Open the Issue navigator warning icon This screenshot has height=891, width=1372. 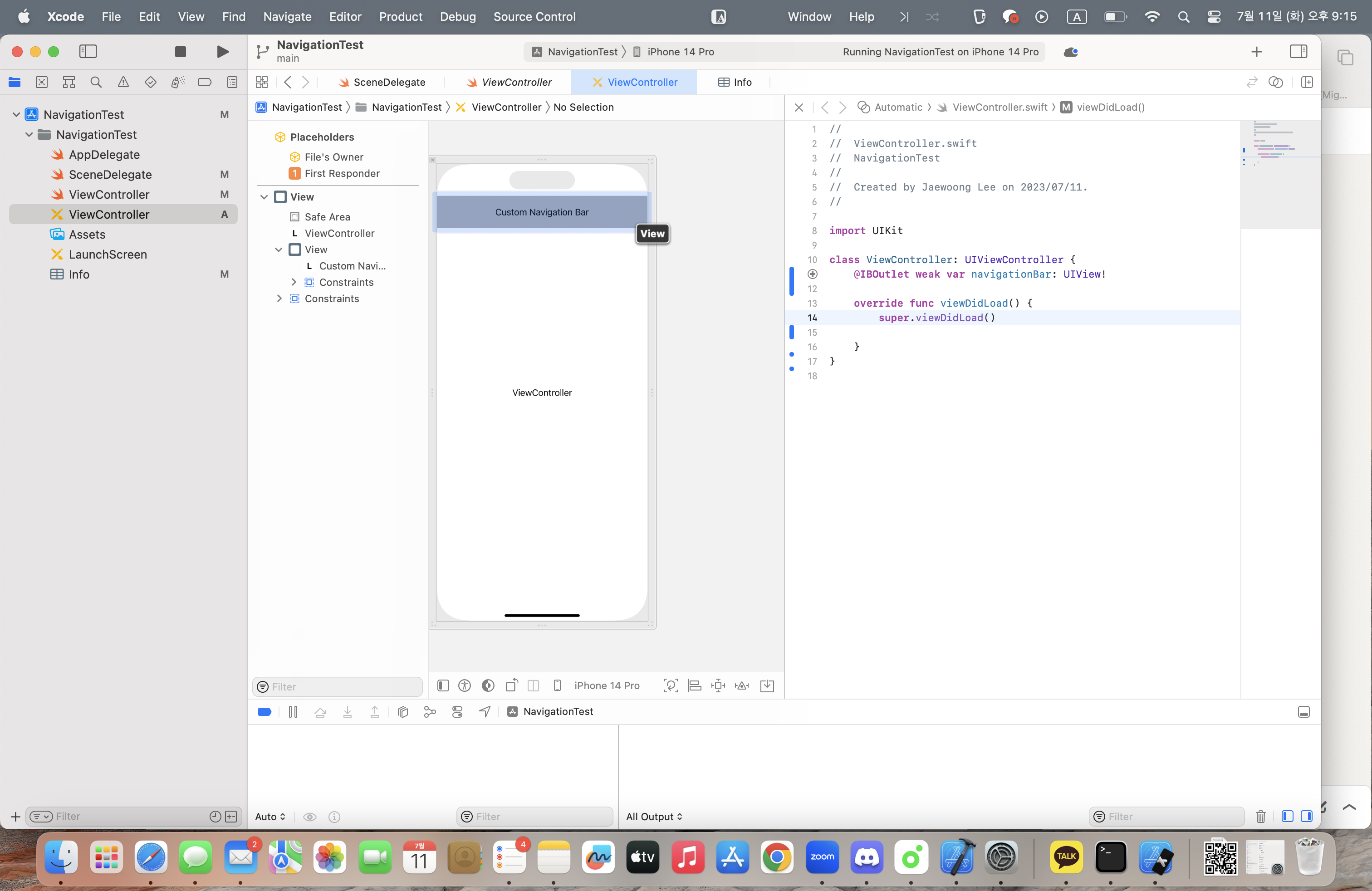pyautogui.click(x=123, y=83)
